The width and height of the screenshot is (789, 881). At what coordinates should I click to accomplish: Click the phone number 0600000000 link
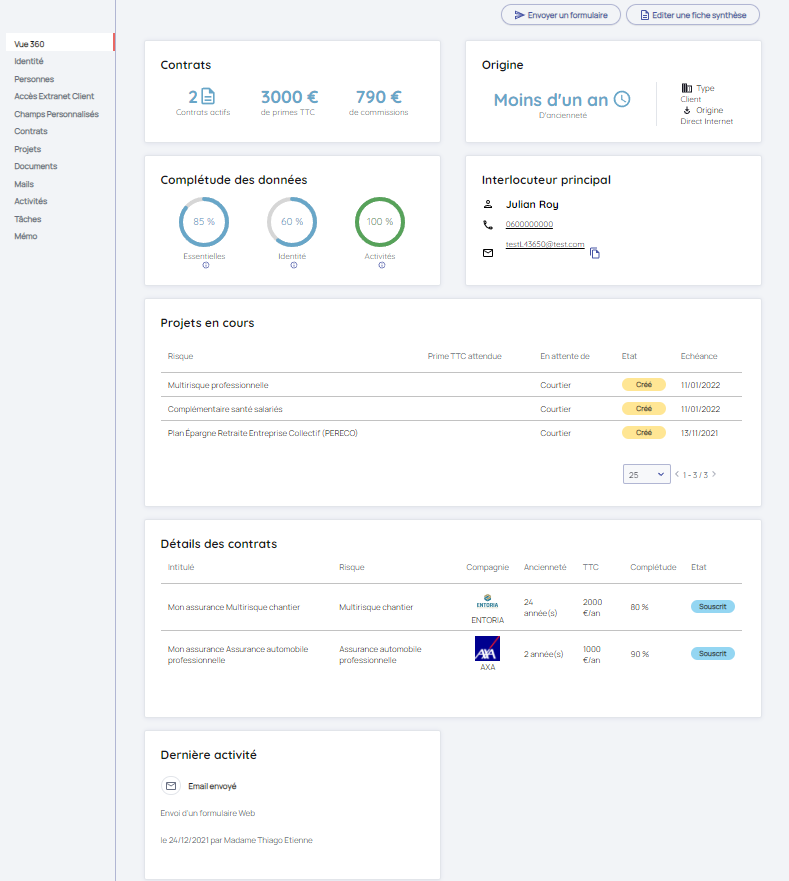click(529, 225)
